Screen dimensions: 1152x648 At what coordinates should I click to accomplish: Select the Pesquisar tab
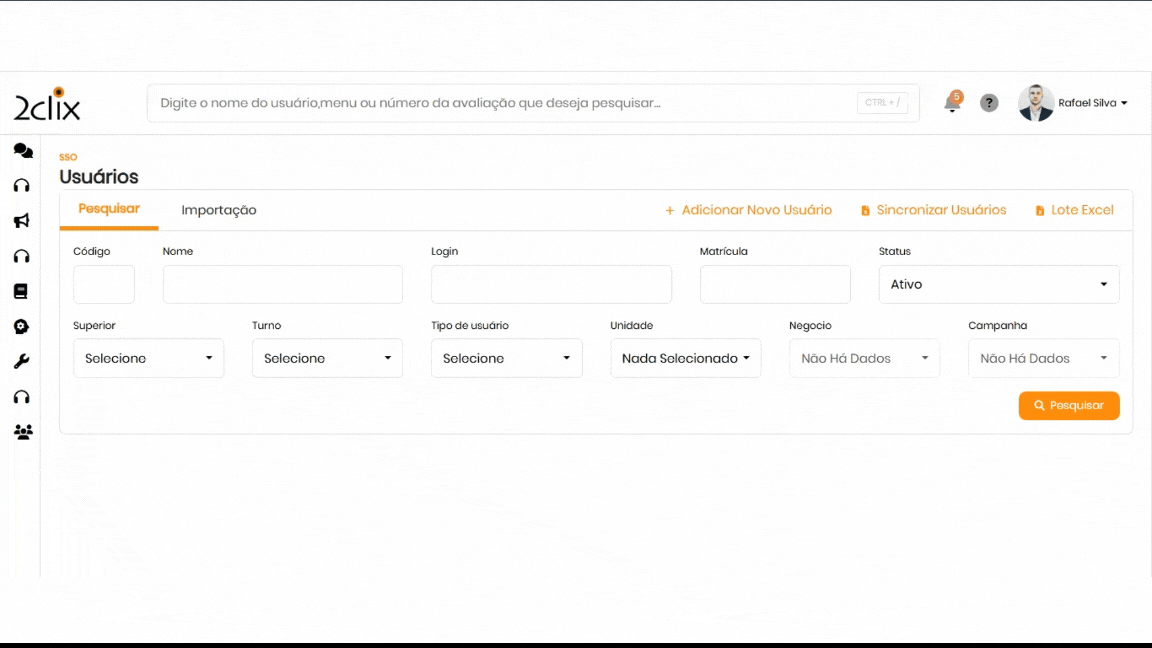click(109, 209)
